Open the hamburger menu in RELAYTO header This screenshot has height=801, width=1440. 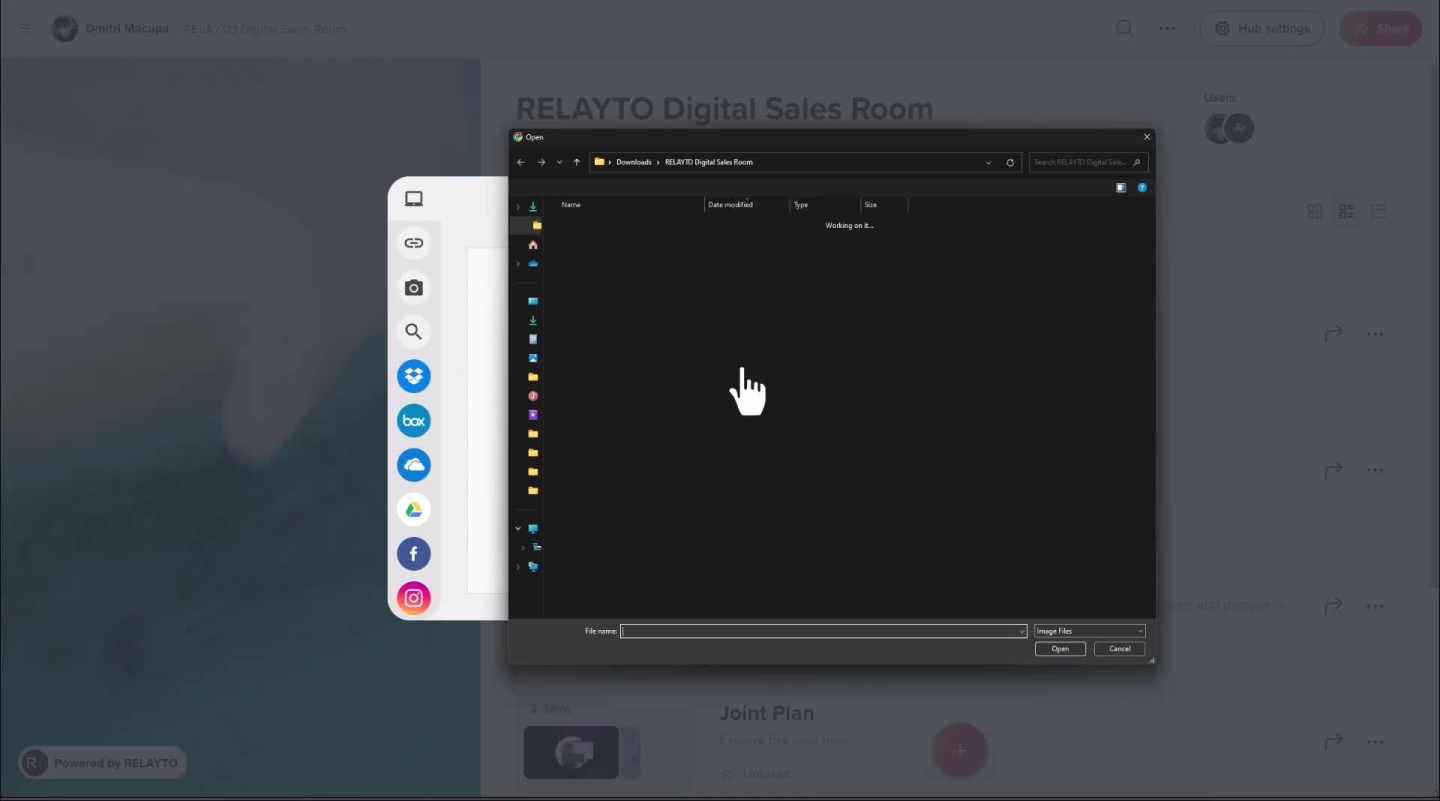[x=25, y=28]
